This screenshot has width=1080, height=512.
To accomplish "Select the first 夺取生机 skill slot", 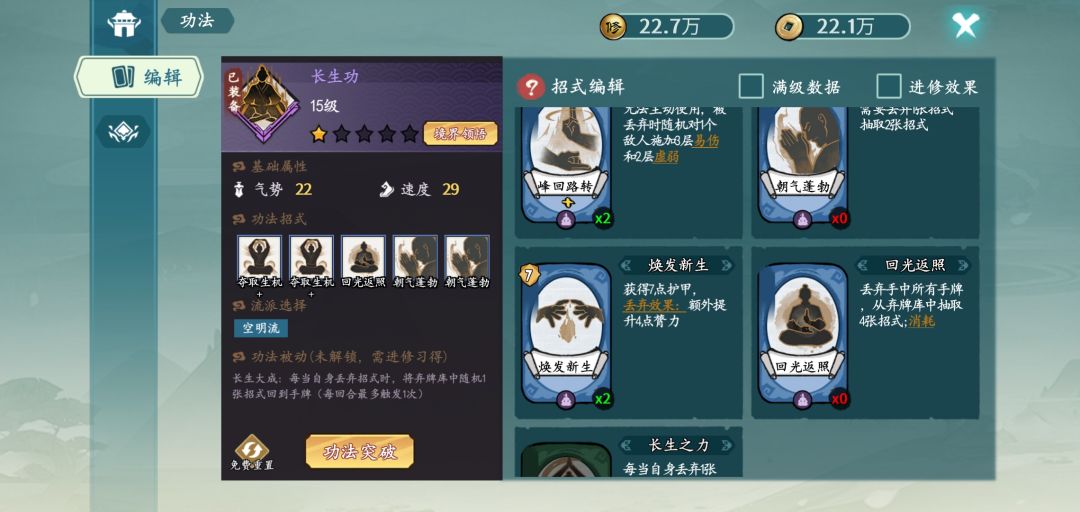I will click(x=260, y=256).
